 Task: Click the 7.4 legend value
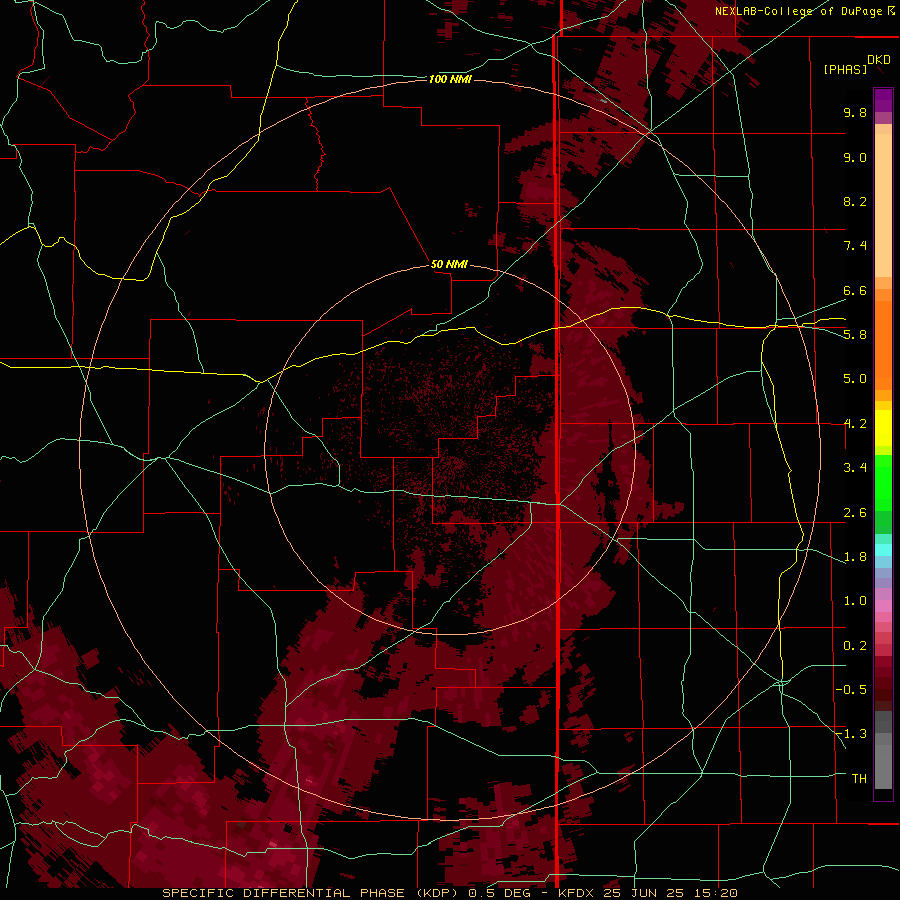pos(855,246)
